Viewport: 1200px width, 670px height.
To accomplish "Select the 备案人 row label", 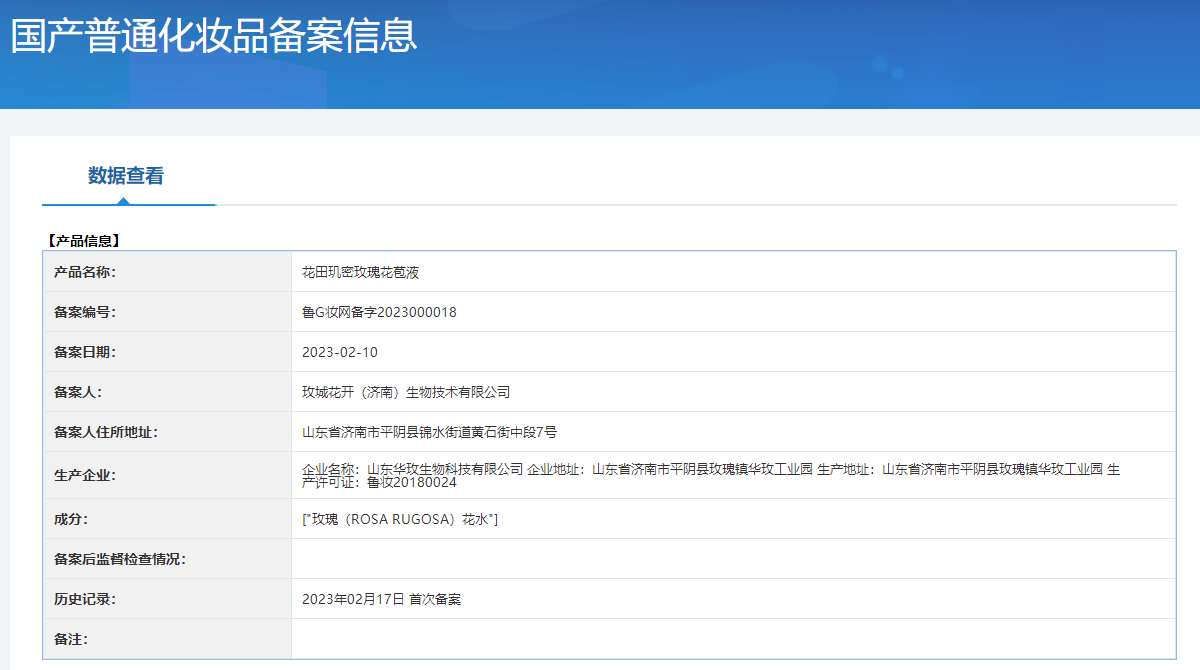I will tap(78, 392).
